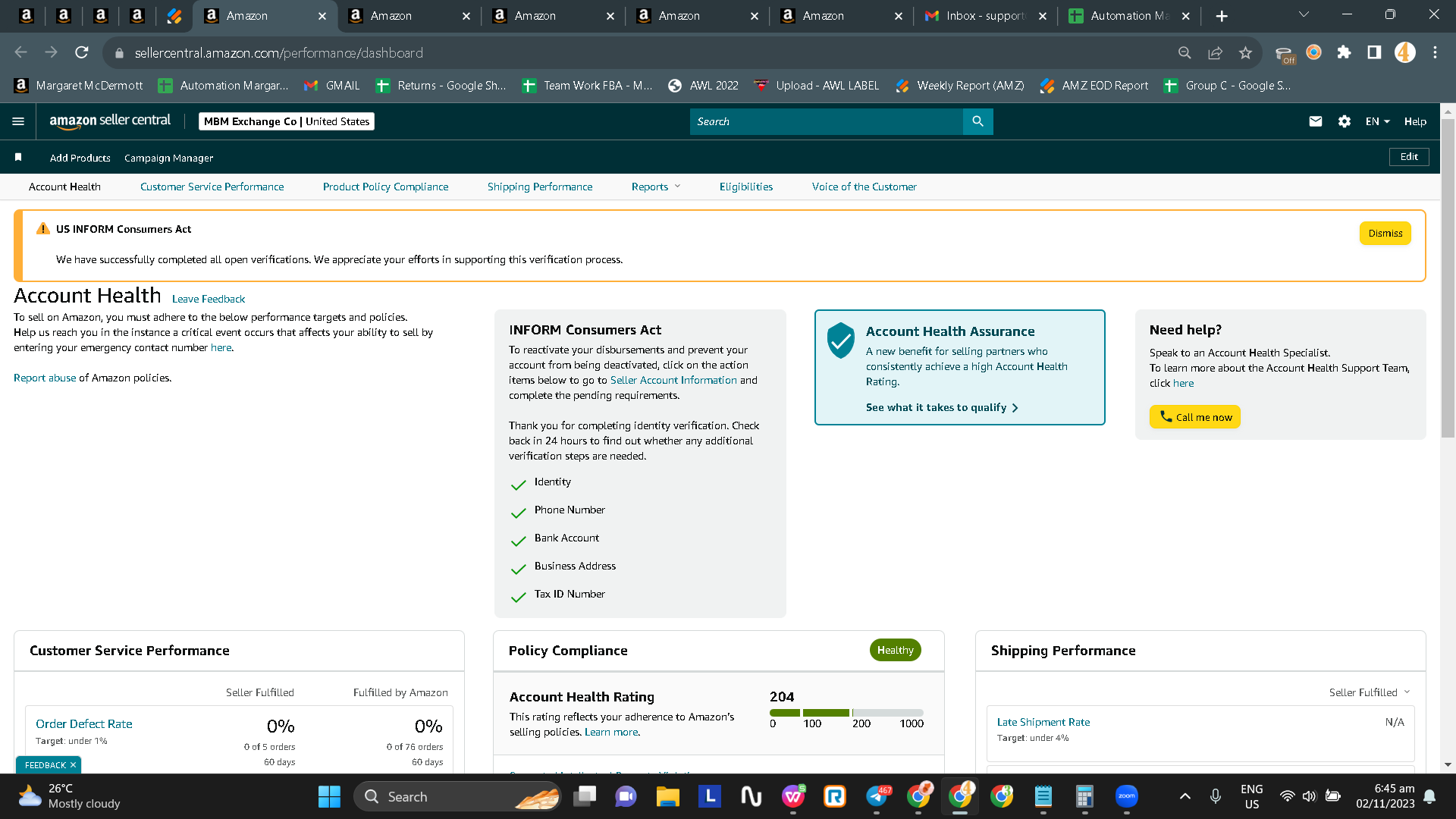Open Voice of the Customer tab
This screenshot has height=819, width=1456.
coord(864,187)
